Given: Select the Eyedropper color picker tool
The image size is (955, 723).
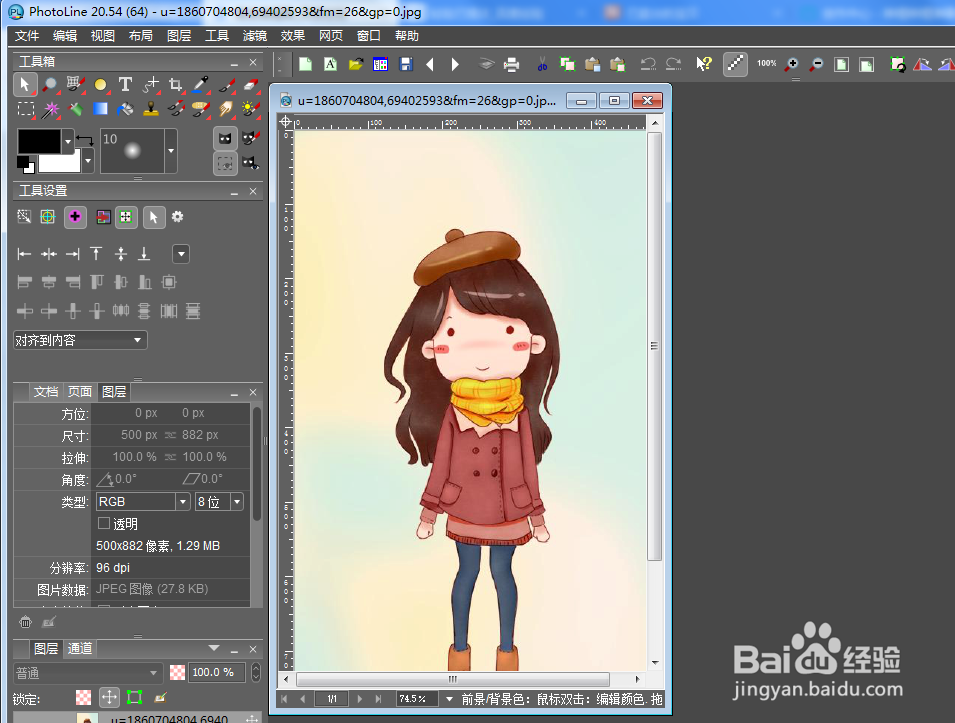Looking at the screenshot, I should coord(200,85).
